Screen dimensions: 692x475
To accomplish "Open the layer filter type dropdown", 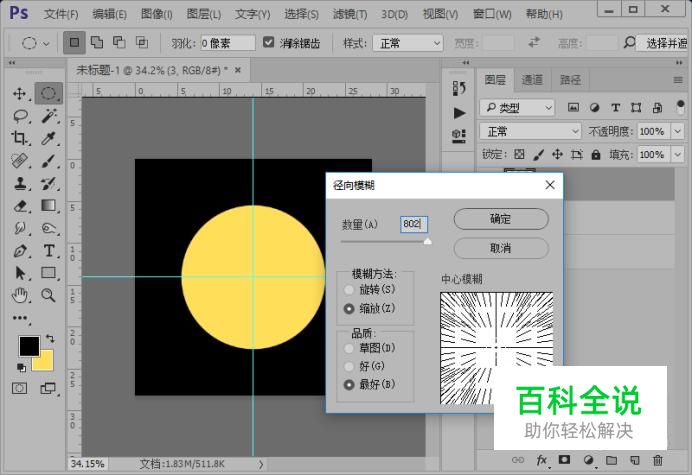I will (516, 108).
